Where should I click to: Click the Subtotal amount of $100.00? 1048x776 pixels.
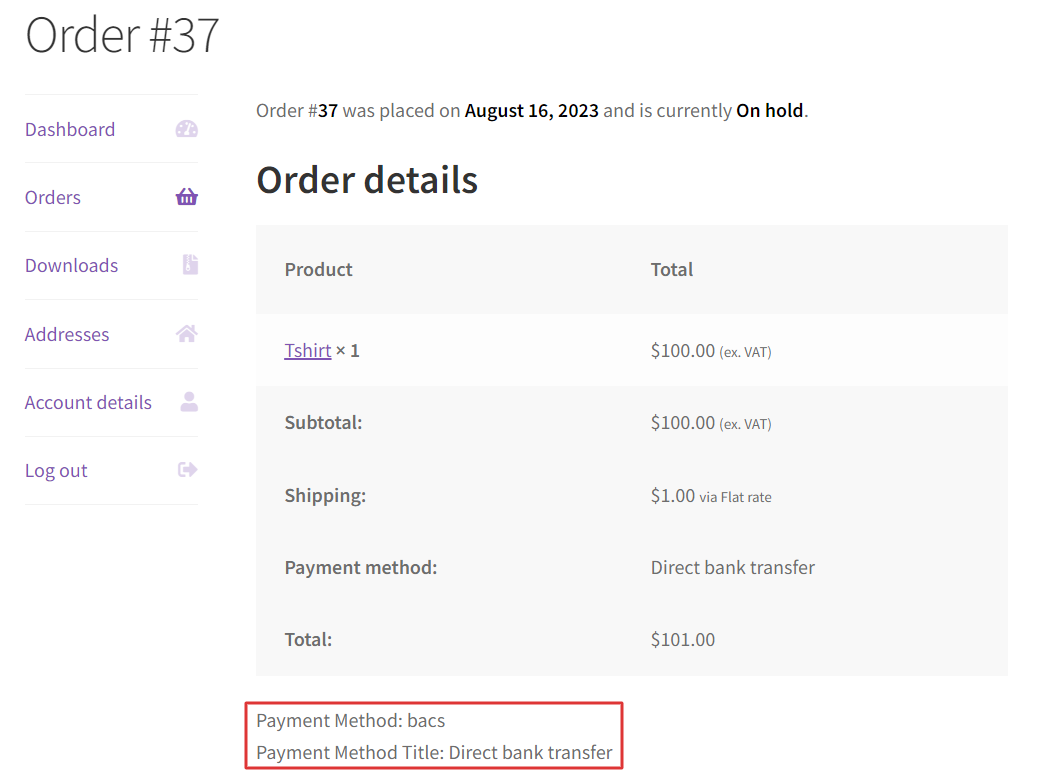tap(683, 422)
